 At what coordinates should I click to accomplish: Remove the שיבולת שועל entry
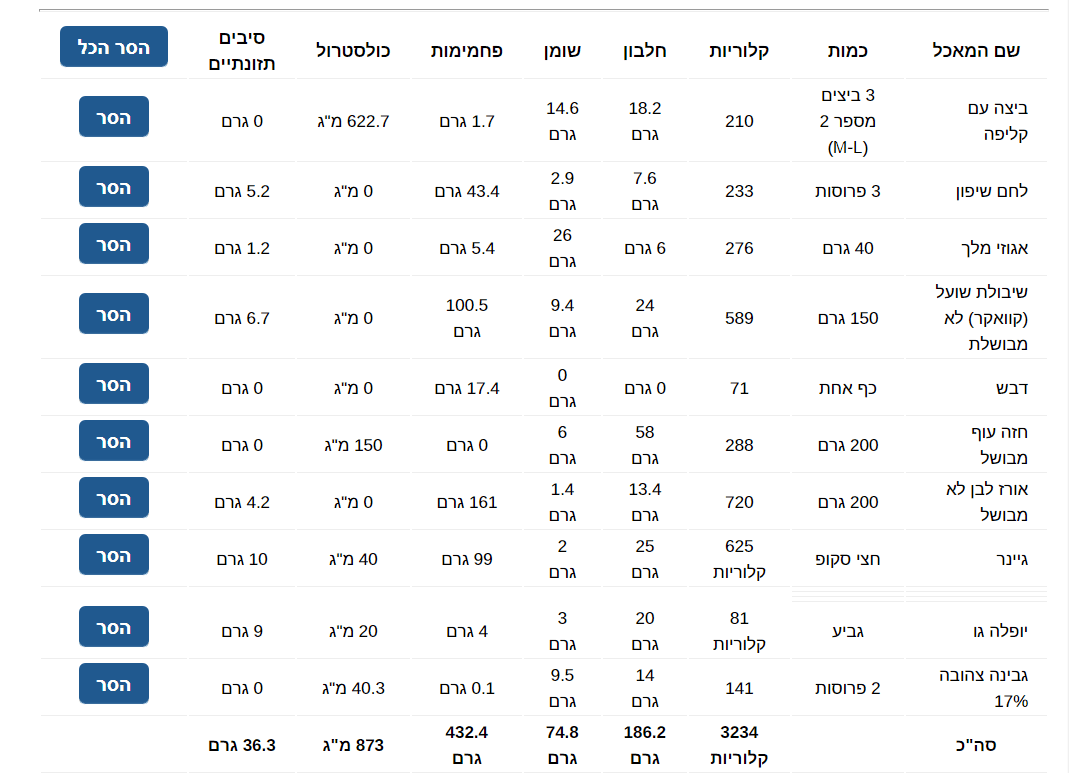coord(113,313)
